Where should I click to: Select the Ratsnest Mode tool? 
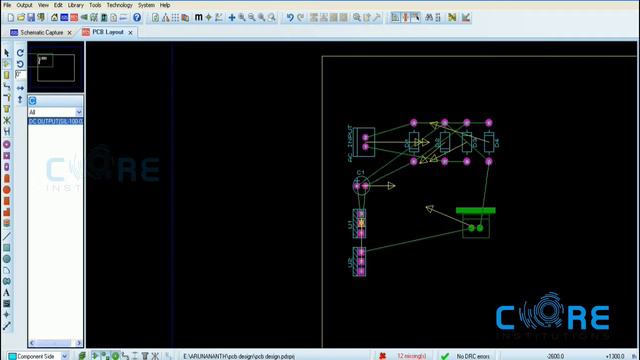(7, 120)
